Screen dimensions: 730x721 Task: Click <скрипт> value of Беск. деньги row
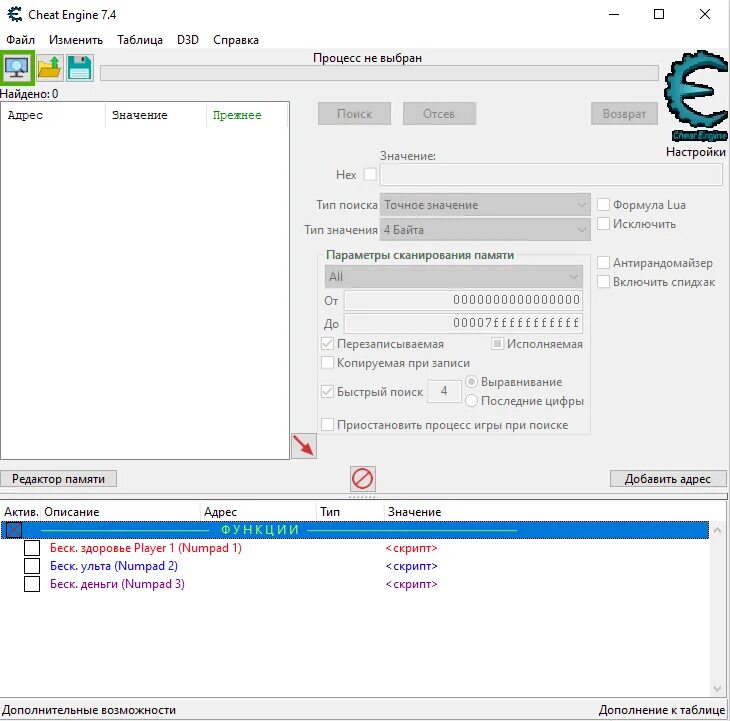tap(412, 584)
